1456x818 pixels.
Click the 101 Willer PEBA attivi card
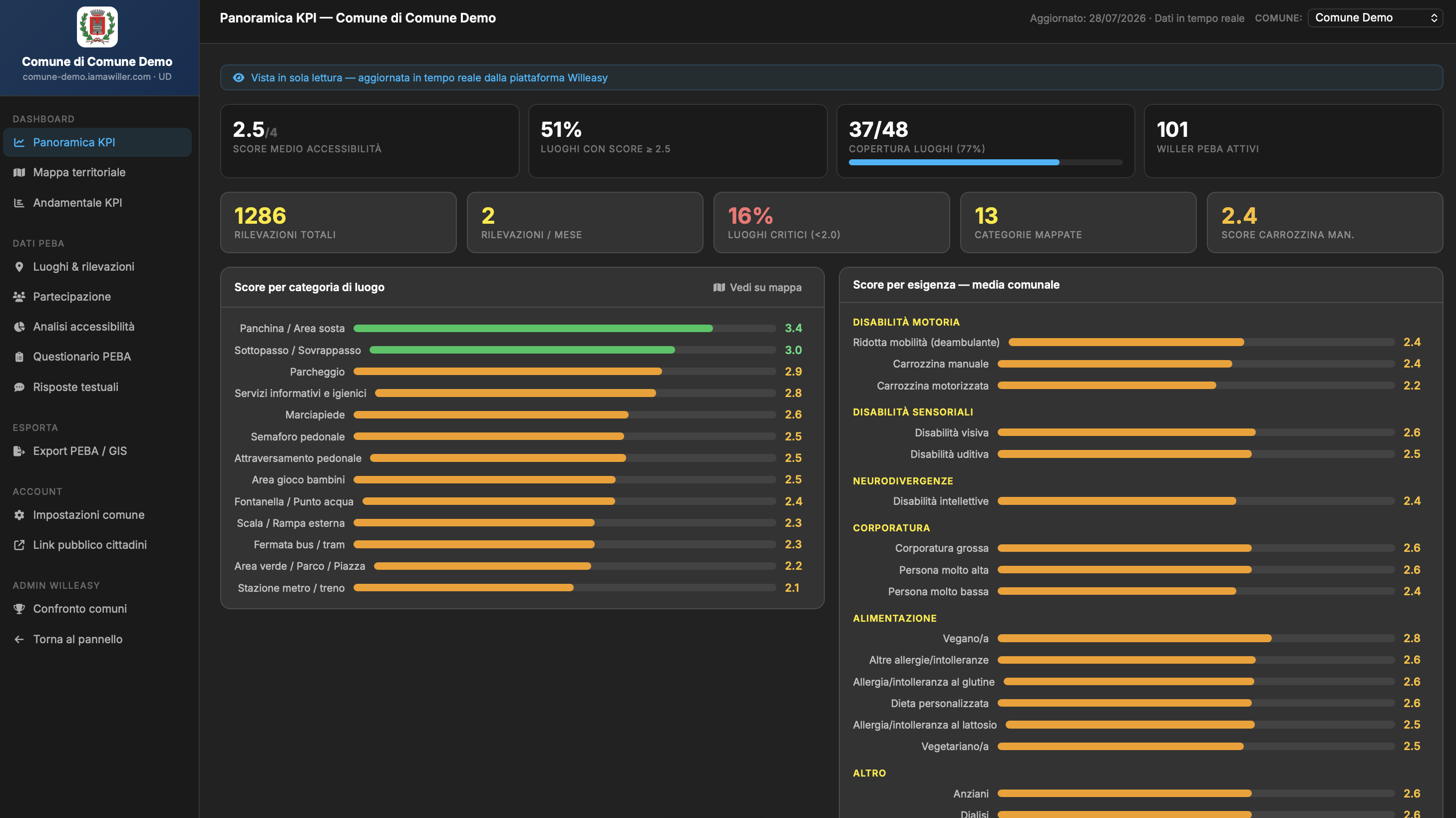click(1293, 141)
